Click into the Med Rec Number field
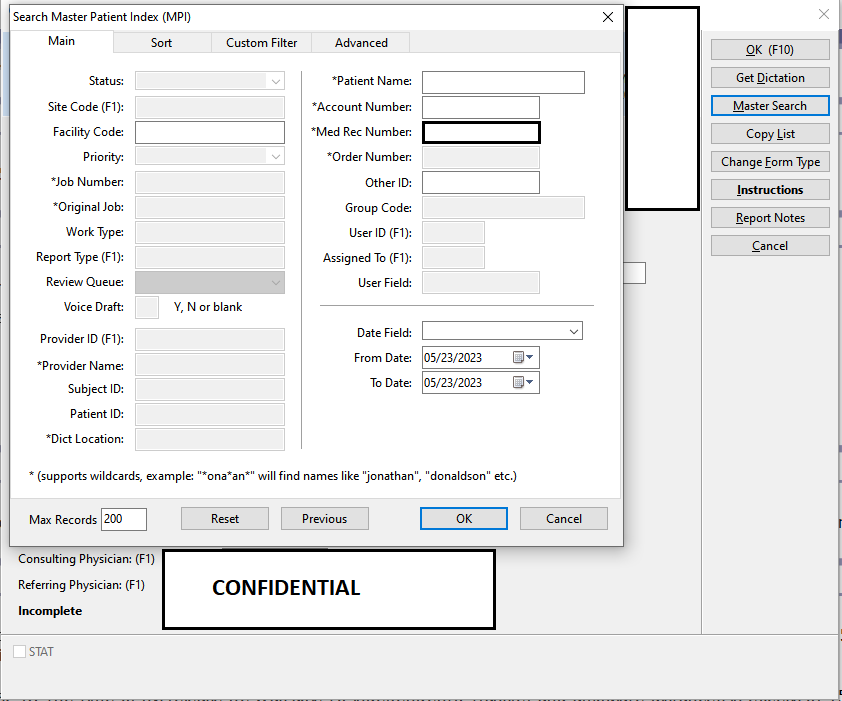 click(481, 132)
